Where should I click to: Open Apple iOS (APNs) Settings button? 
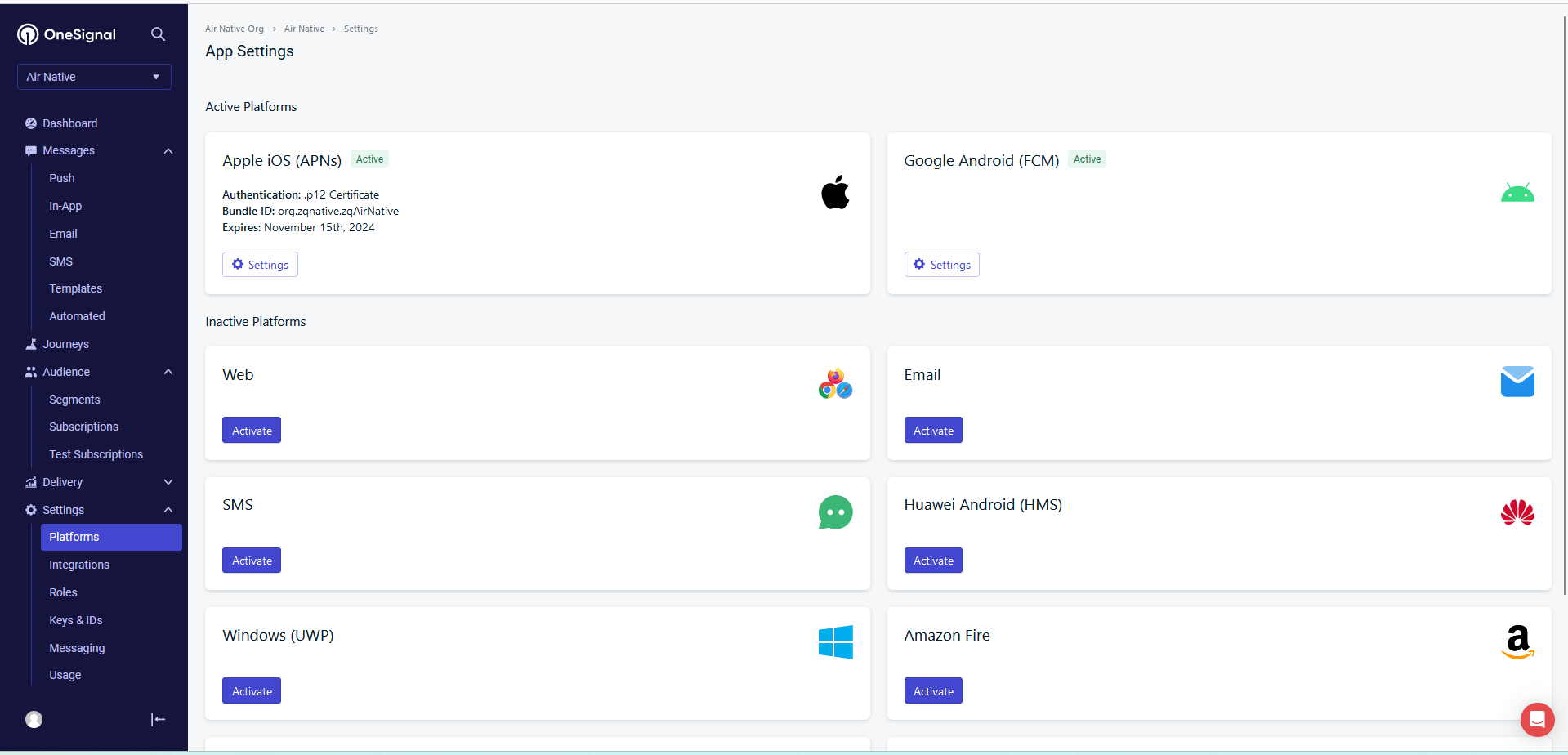click(260, 265)
